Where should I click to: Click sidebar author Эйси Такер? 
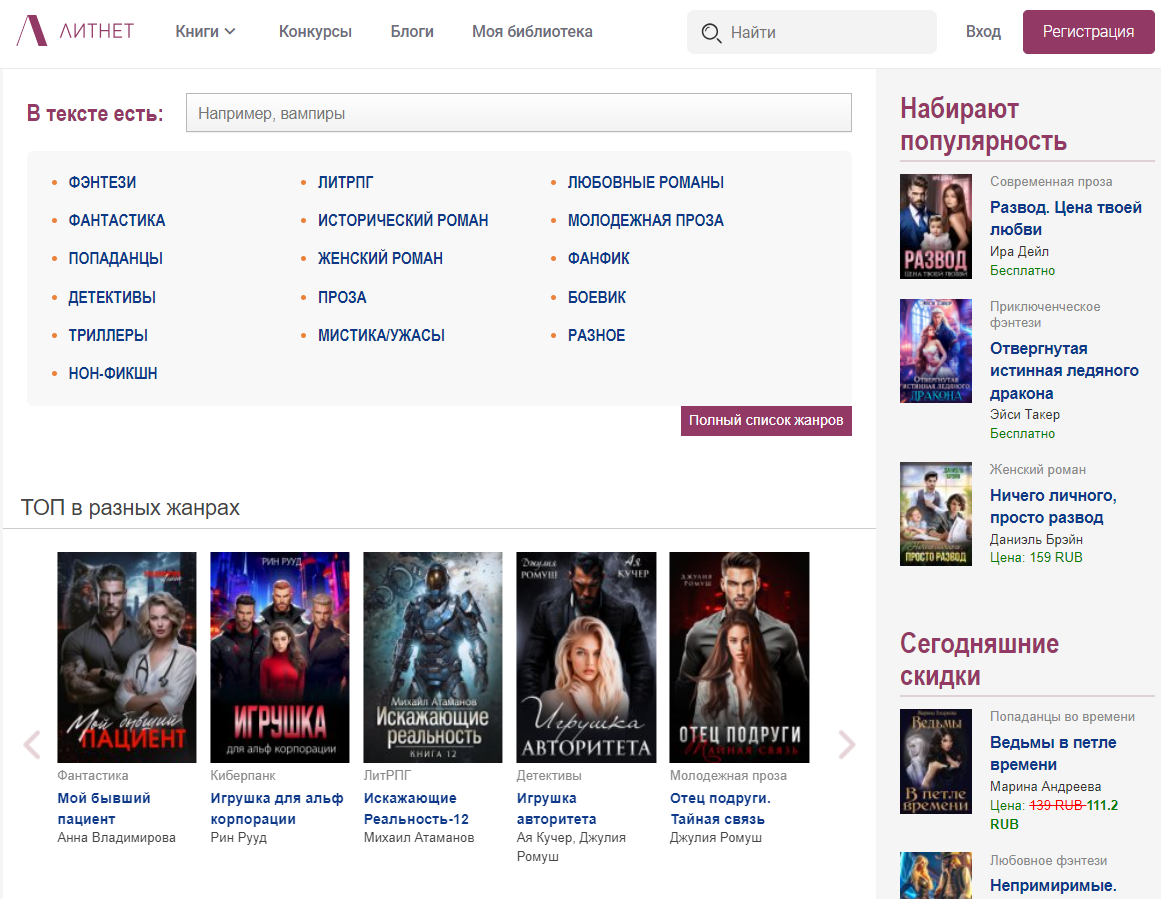(1025, 414)
